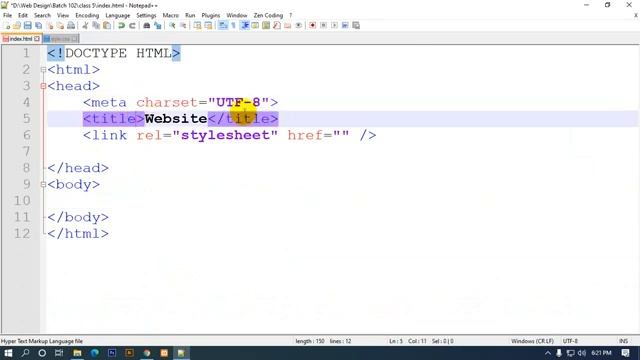Open File Explorer from the taskbar
Screen dimensions: 640x360
click(x=77, y=353)
